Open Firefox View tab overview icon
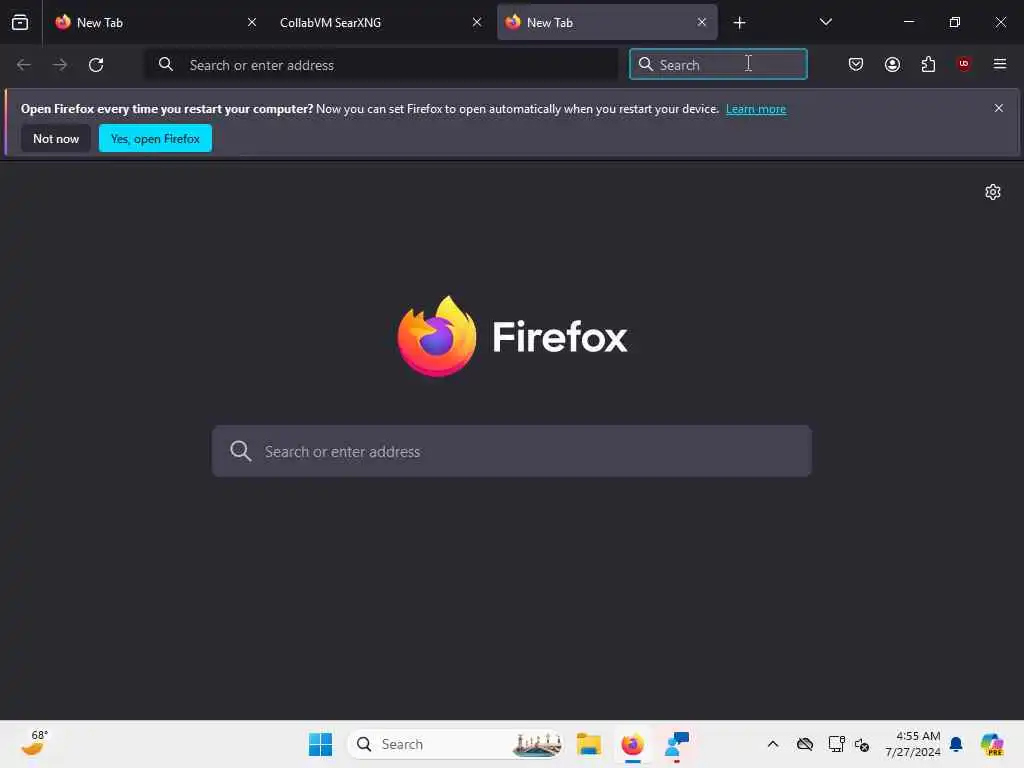The image size is (1024, 768). [x=20, y=22]
